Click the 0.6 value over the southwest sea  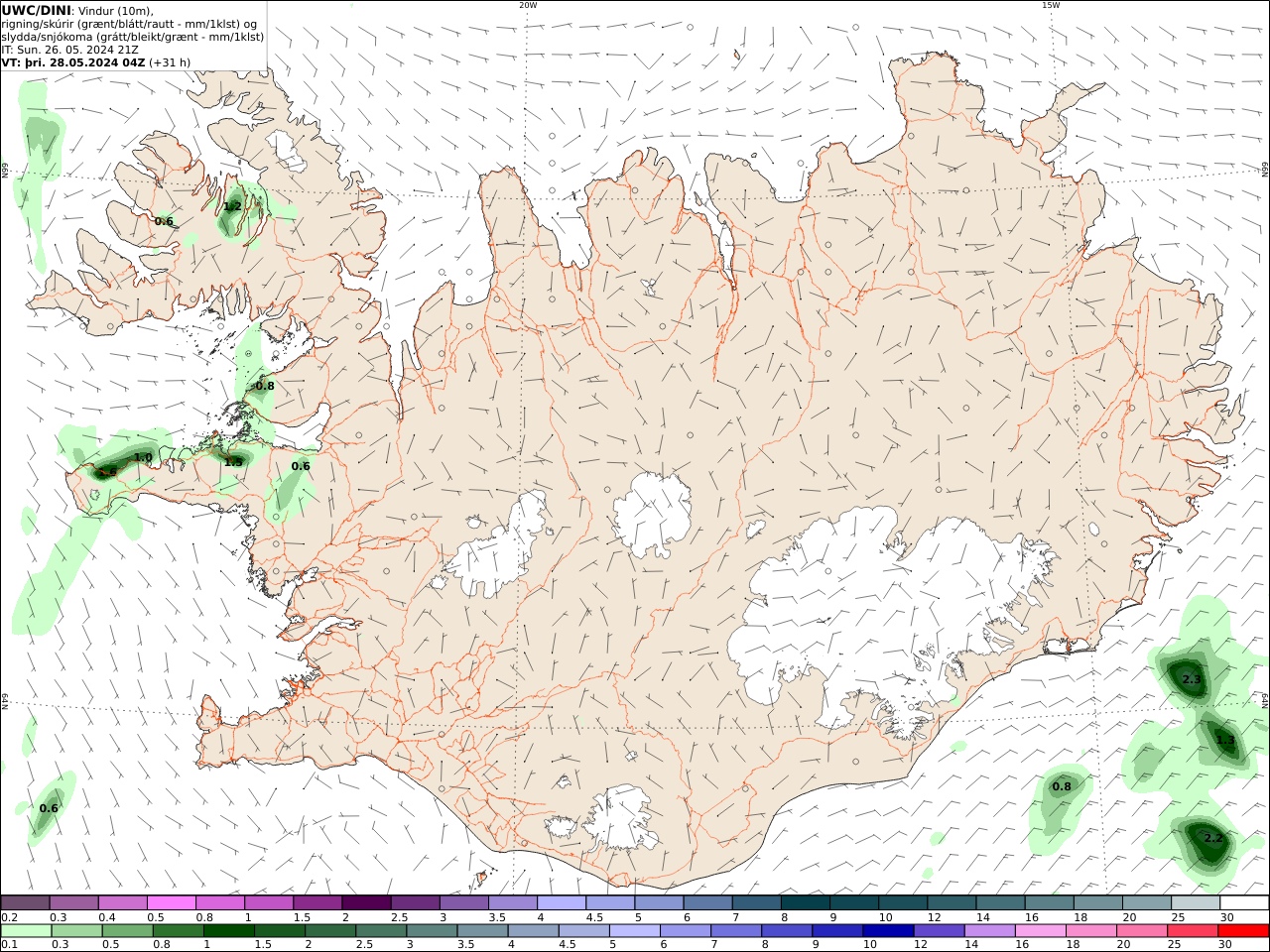click(x=49, y=808)
